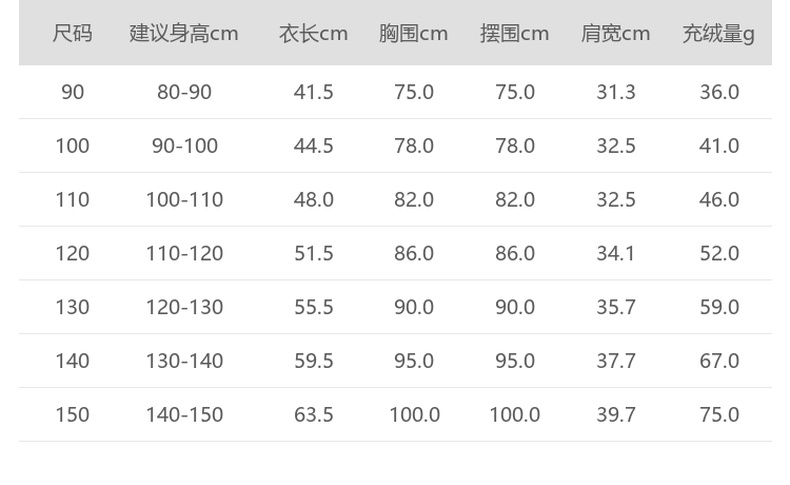Viewport: 790px width, 485px height.
Task: Click the 59.0 down fill value
Action: pos(718,307)
